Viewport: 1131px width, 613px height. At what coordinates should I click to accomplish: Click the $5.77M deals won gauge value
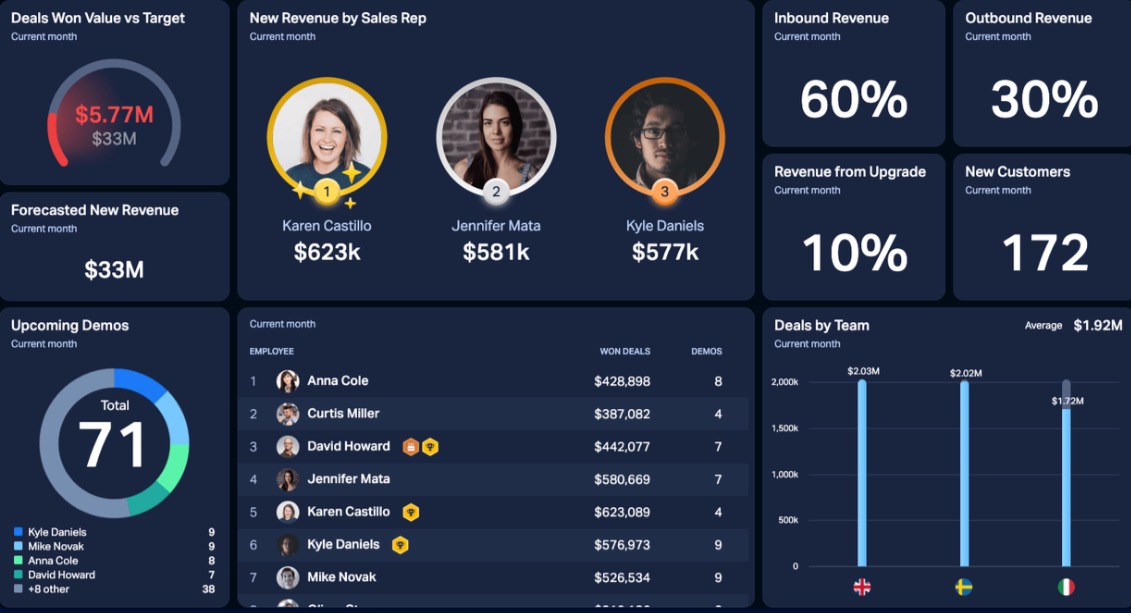click(x=114, y=115)
